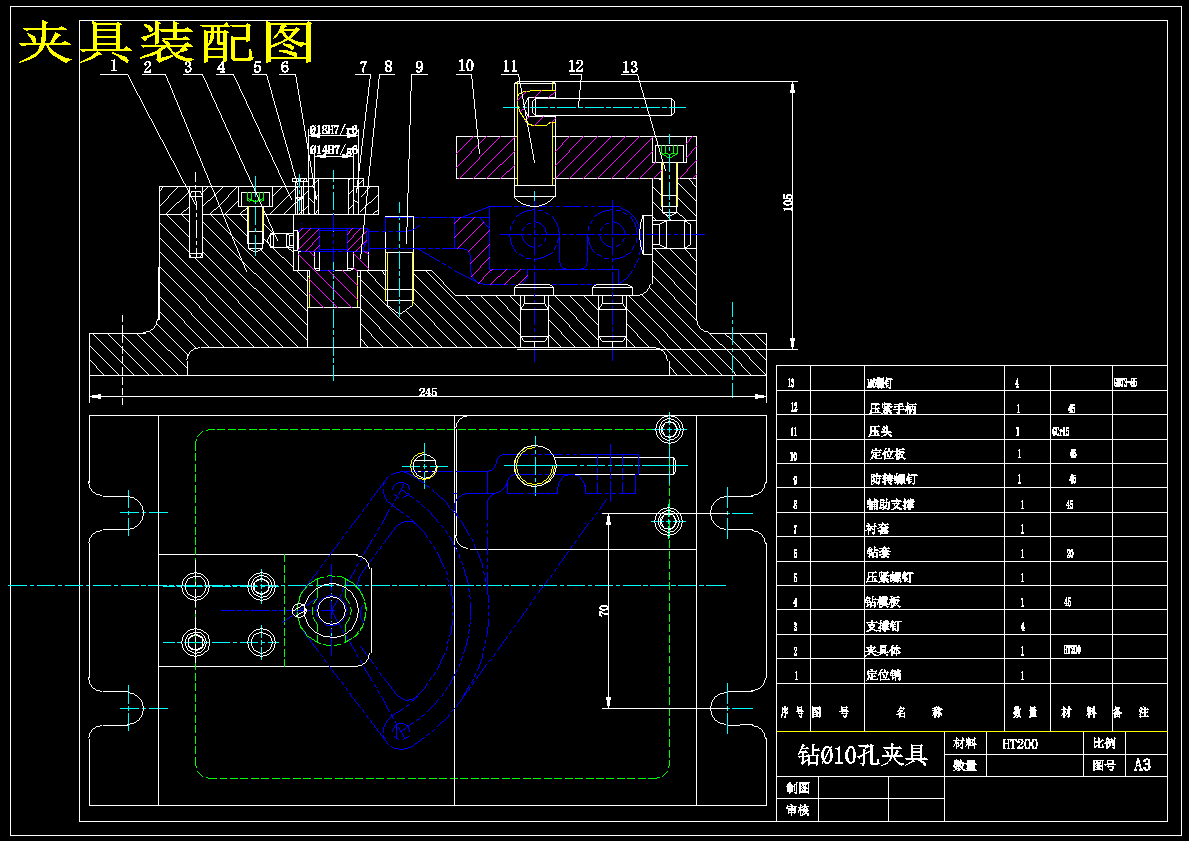Click the vertical height dimension 105
This screenshot has width=1189, height=841.
point(787,202)
